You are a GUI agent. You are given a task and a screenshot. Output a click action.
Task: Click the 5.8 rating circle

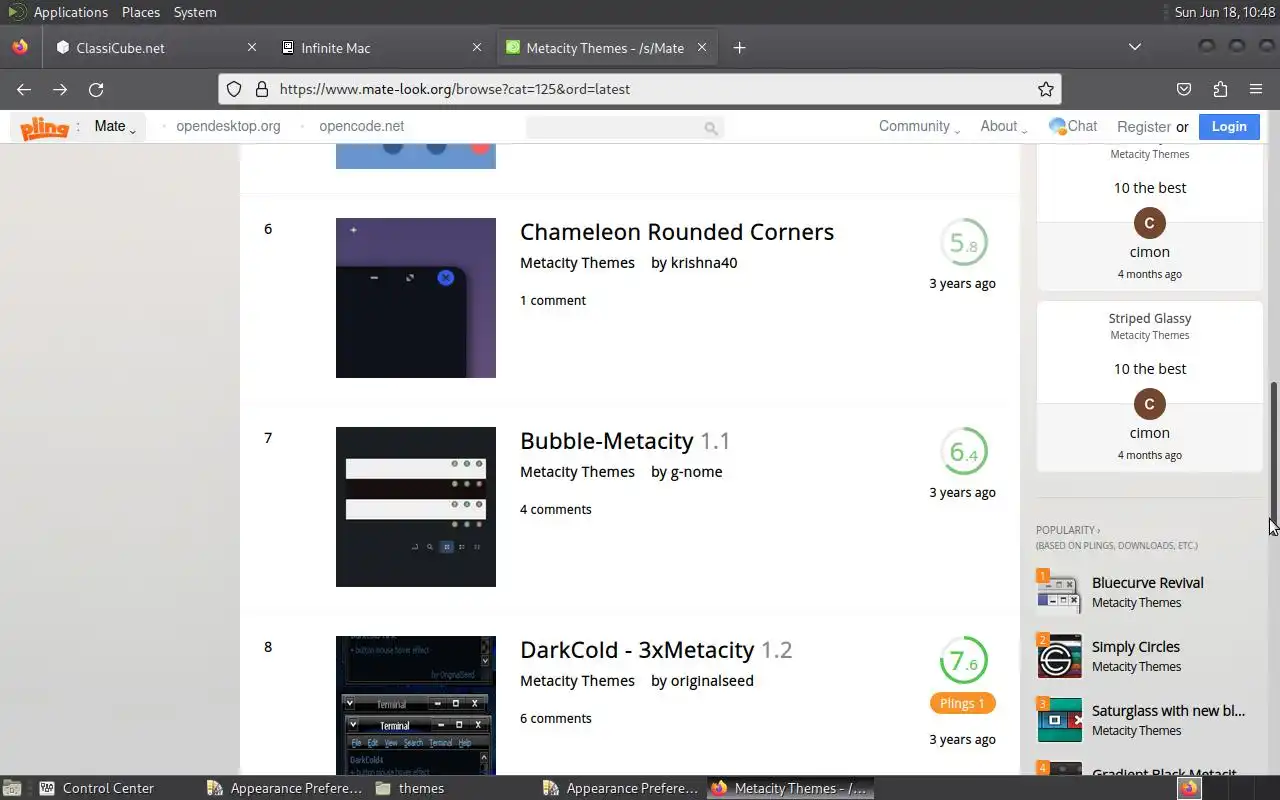coord(964,243)
